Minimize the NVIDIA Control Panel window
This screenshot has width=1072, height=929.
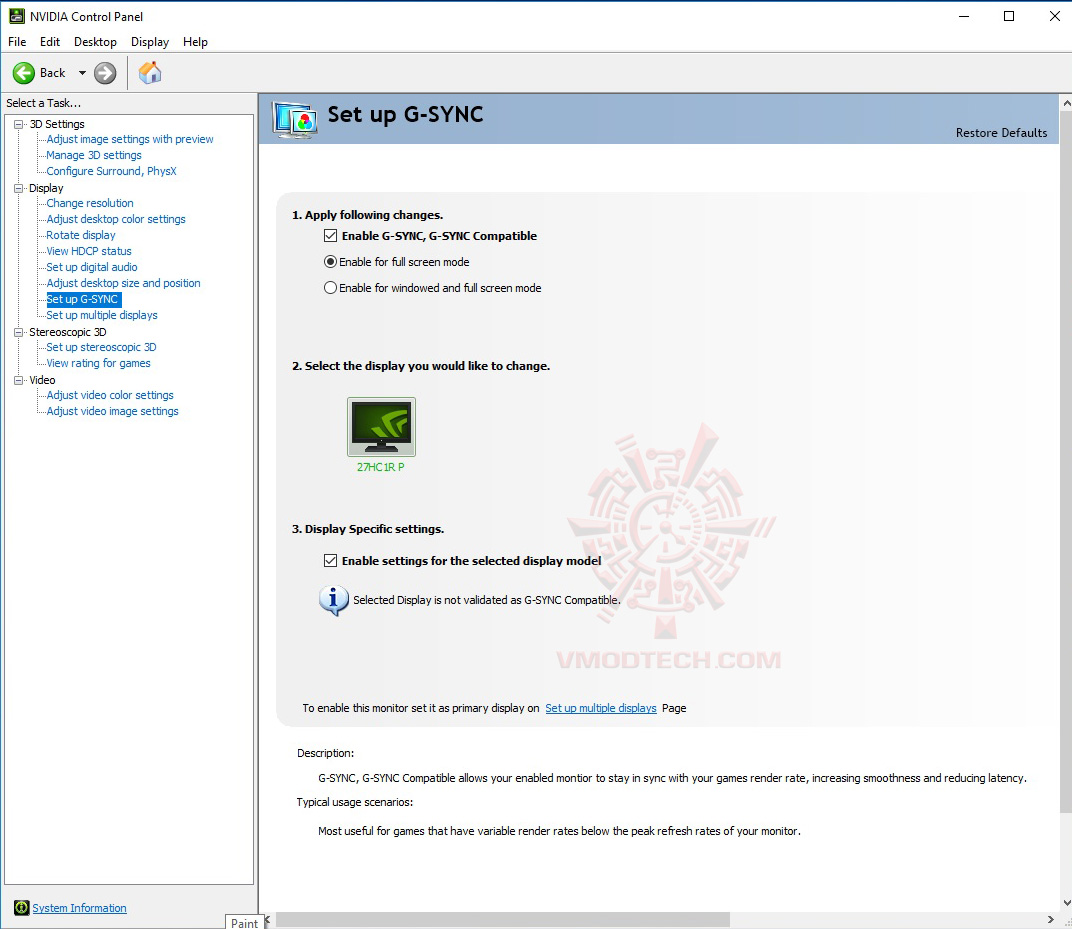pos(964,16)
